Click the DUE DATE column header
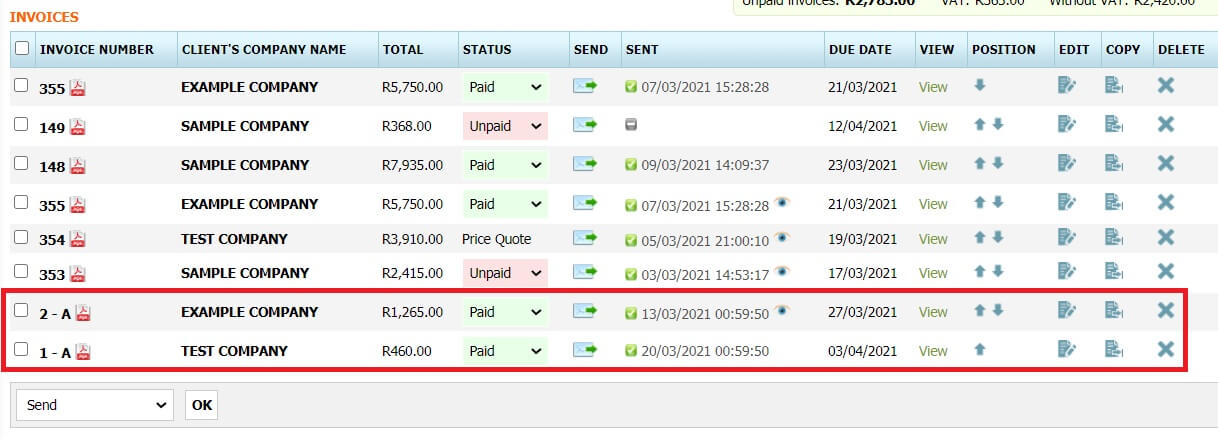Screen dimensions: 1218x439 tap(860, 49)
